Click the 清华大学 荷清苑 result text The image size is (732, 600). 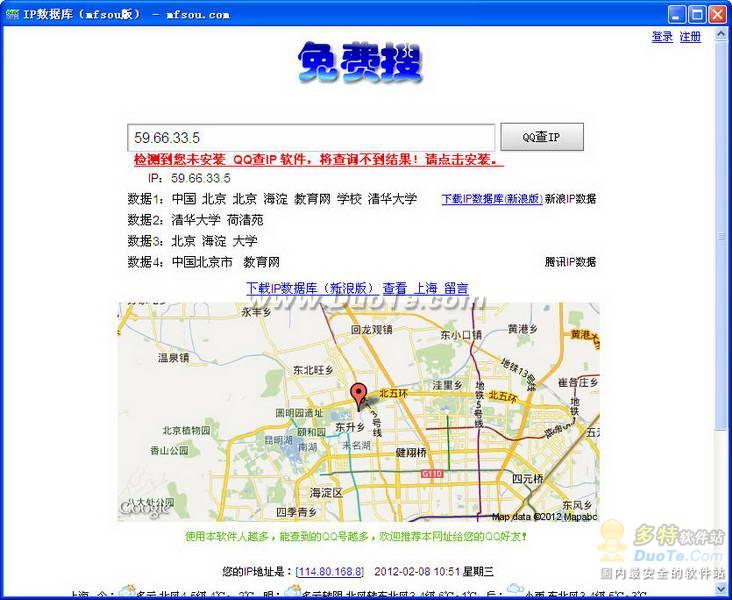(x=218, y=220)
